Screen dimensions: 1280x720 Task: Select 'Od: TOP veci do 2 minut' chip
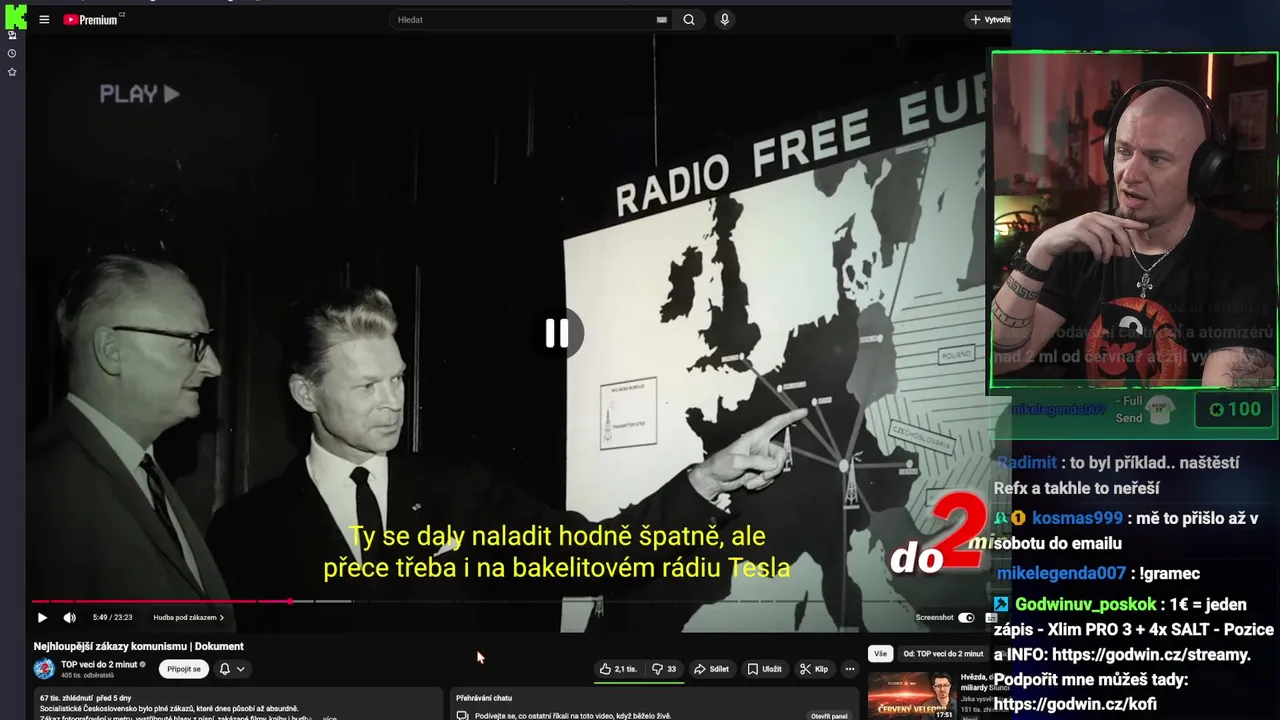[943, 654]
